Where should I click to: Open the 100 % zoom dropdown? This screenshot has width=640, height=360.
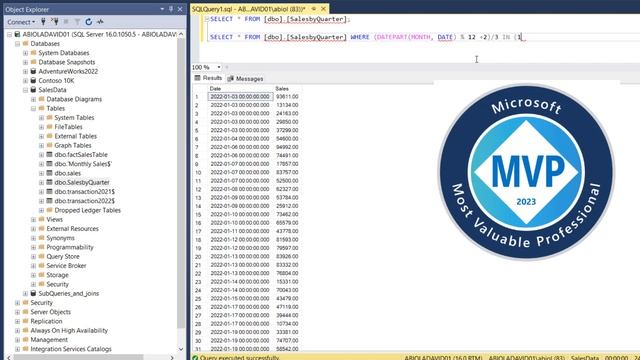pos(219,67)
